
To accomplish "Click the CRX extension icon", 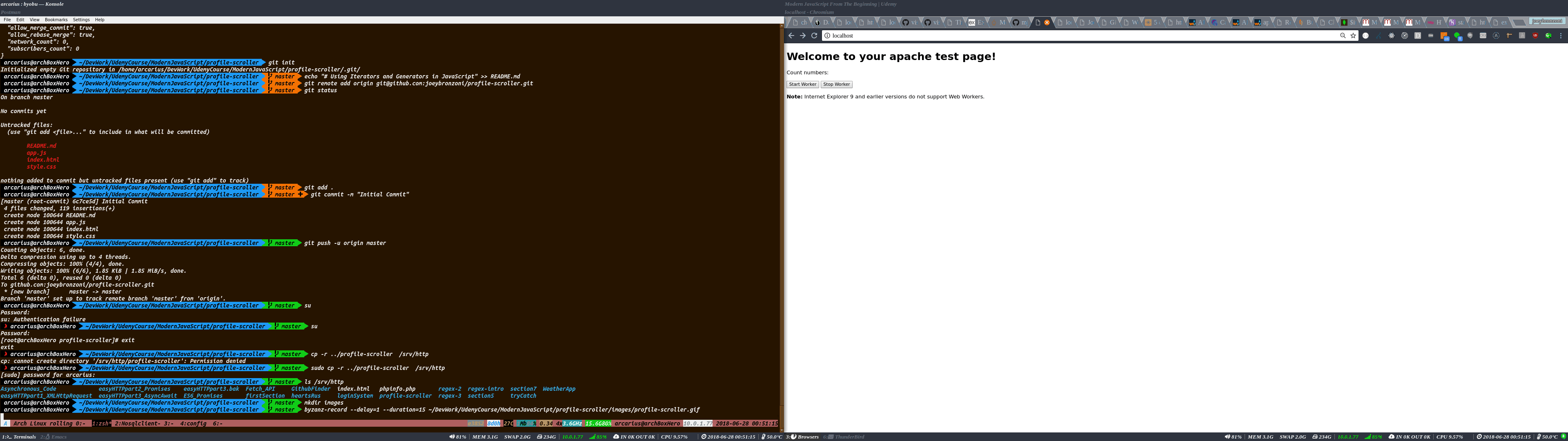I will pyautogui.click(x=1483, y=36).
